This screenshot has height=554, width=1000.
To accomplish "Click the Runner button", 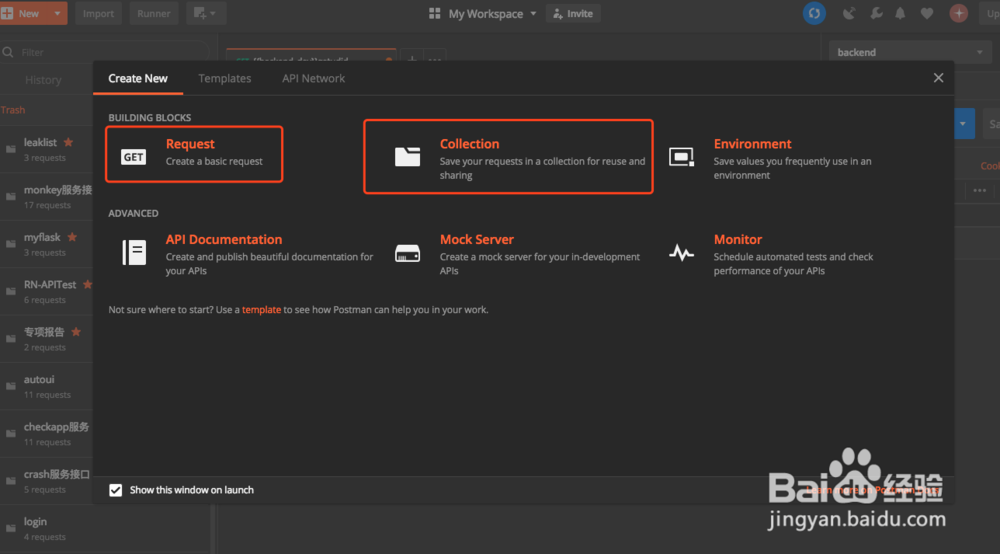I will tap(154, 13).
